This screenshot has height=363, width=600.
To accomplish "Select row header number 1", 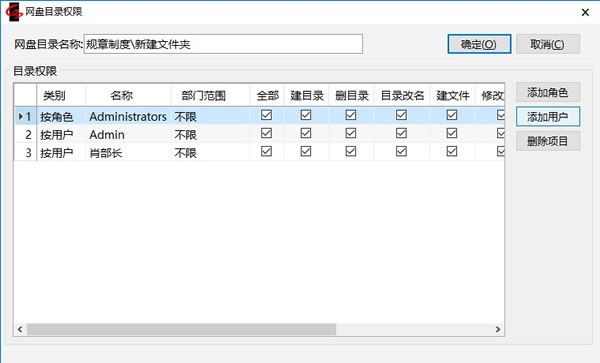I will point(25,116).
